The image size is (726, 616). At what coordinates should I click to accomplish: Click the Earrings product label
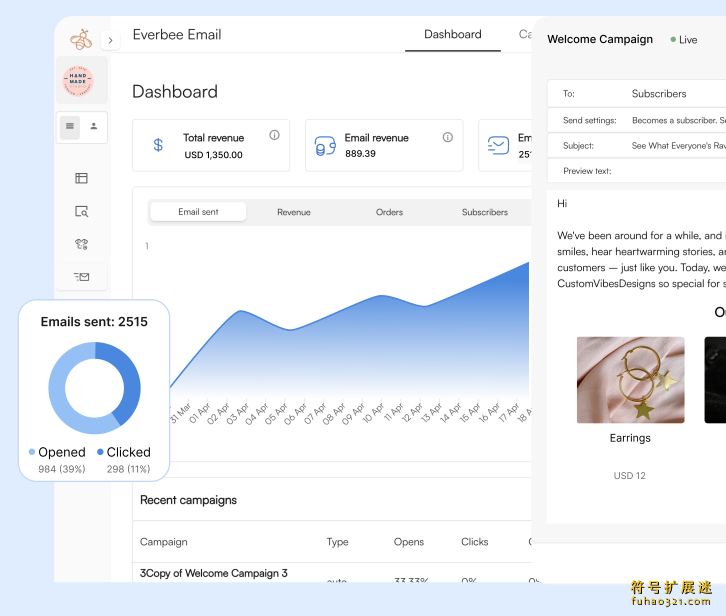coord(630,438)
